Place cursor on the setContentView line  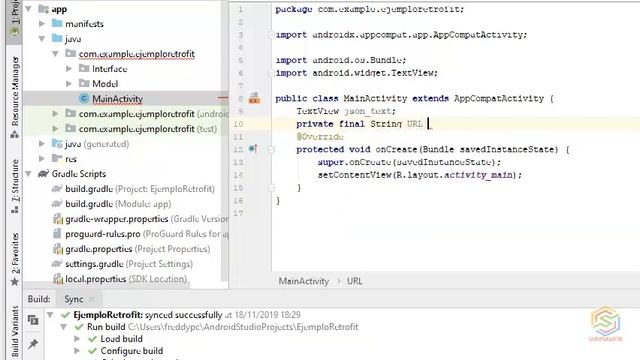(x=420, y=175)
